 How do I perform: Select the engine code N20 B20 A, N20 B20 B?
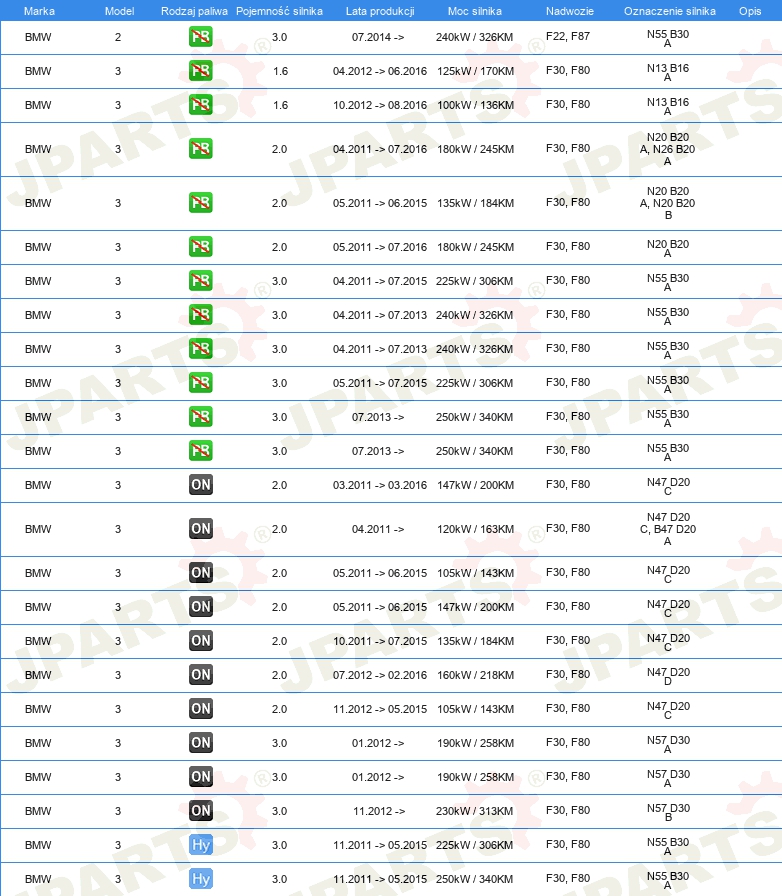(x=668, y=203)
